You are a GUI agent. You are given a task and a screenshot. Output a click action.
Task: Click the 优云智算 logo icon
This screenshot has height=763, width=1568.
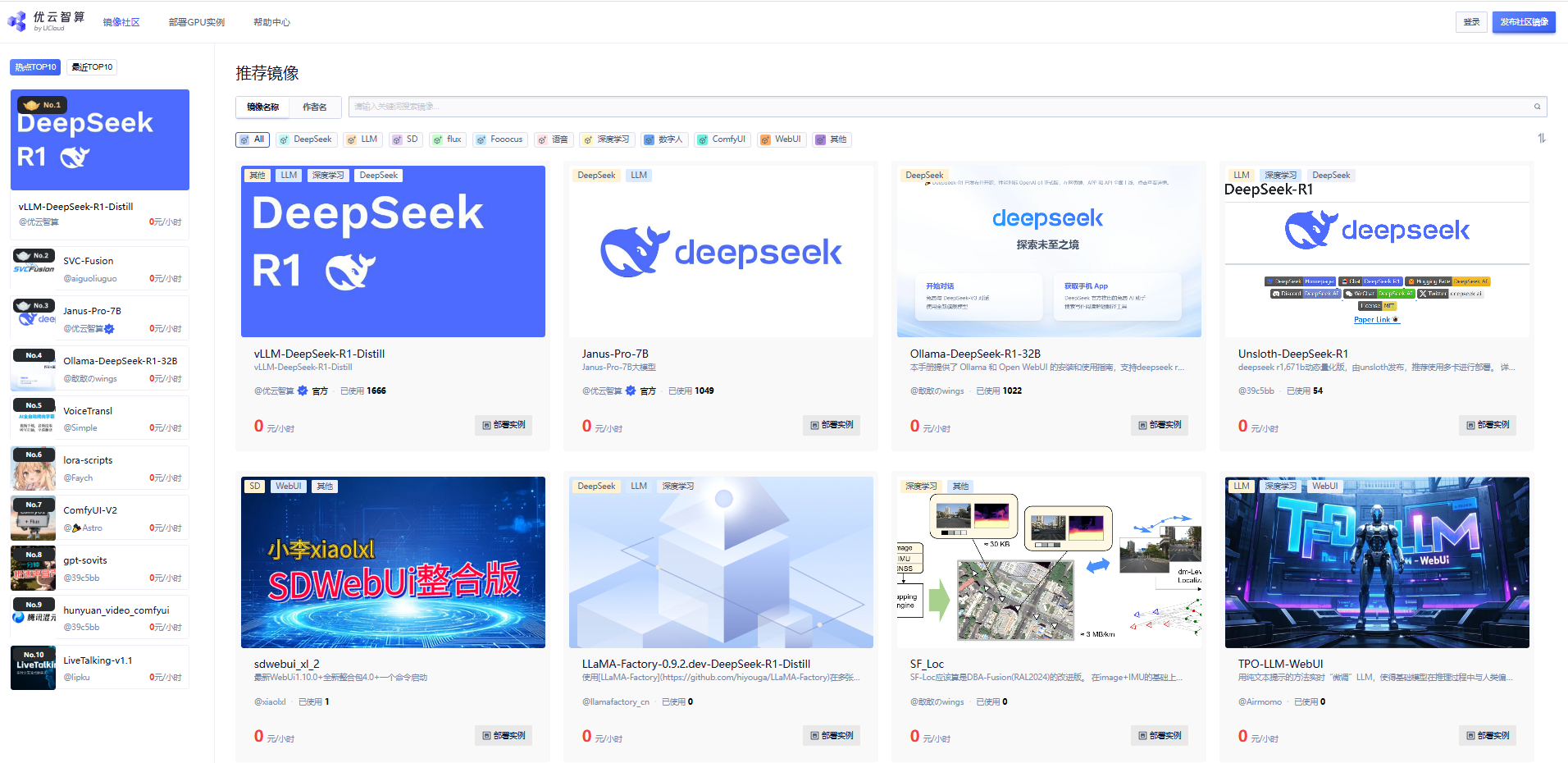(x=16, y=22)
